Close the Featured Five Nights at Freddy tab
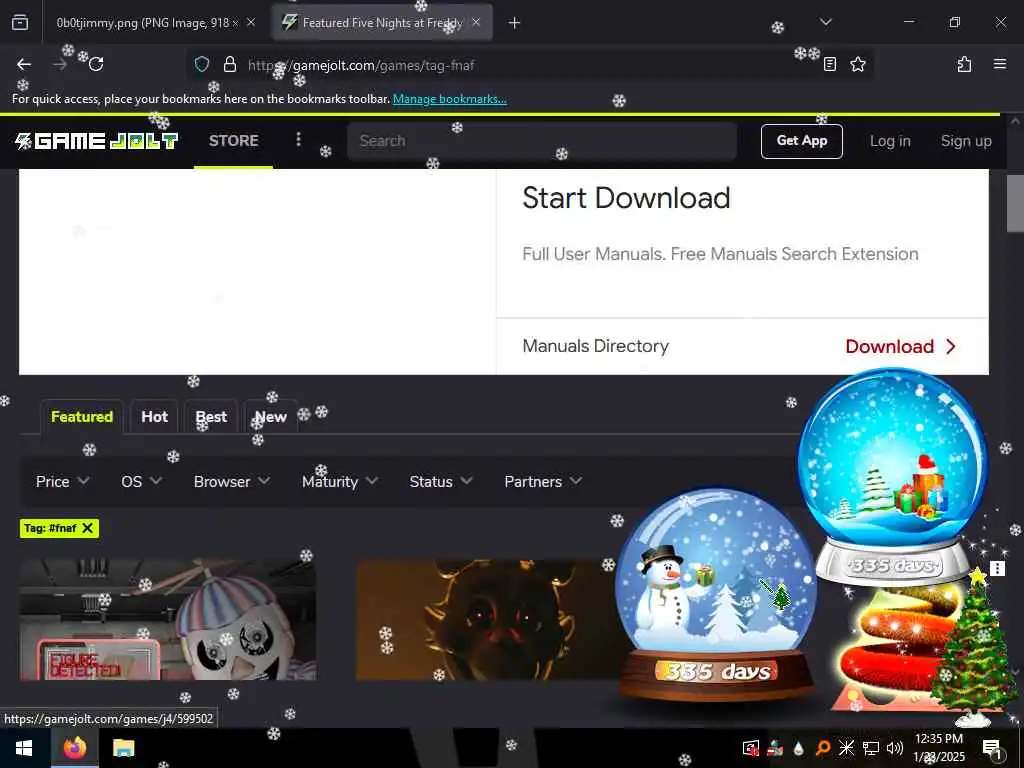The image size is (1024, 768). [476, 22]
